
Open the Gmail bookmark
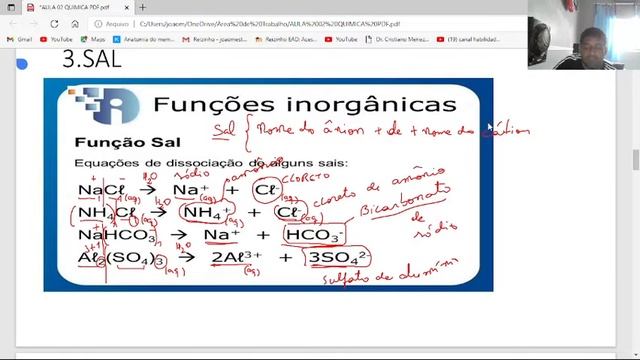[20, 40]
